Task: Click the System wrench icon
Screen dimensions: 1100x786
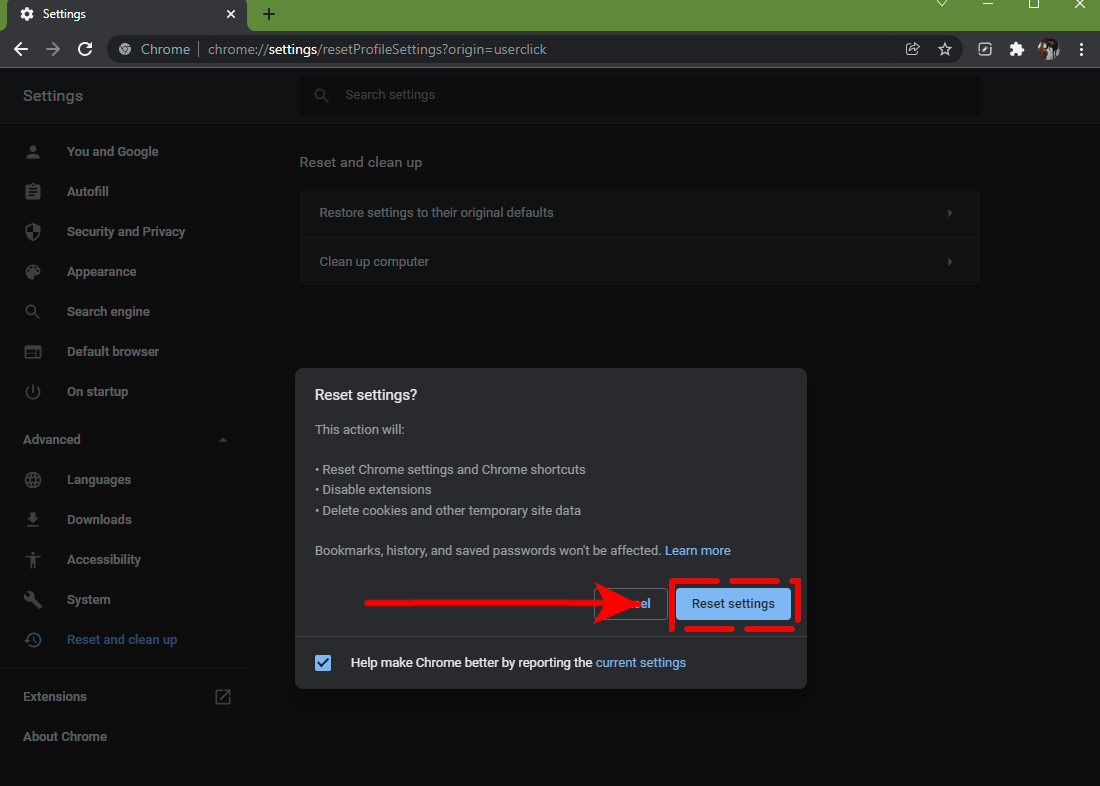Action: [x=33, y=599]
